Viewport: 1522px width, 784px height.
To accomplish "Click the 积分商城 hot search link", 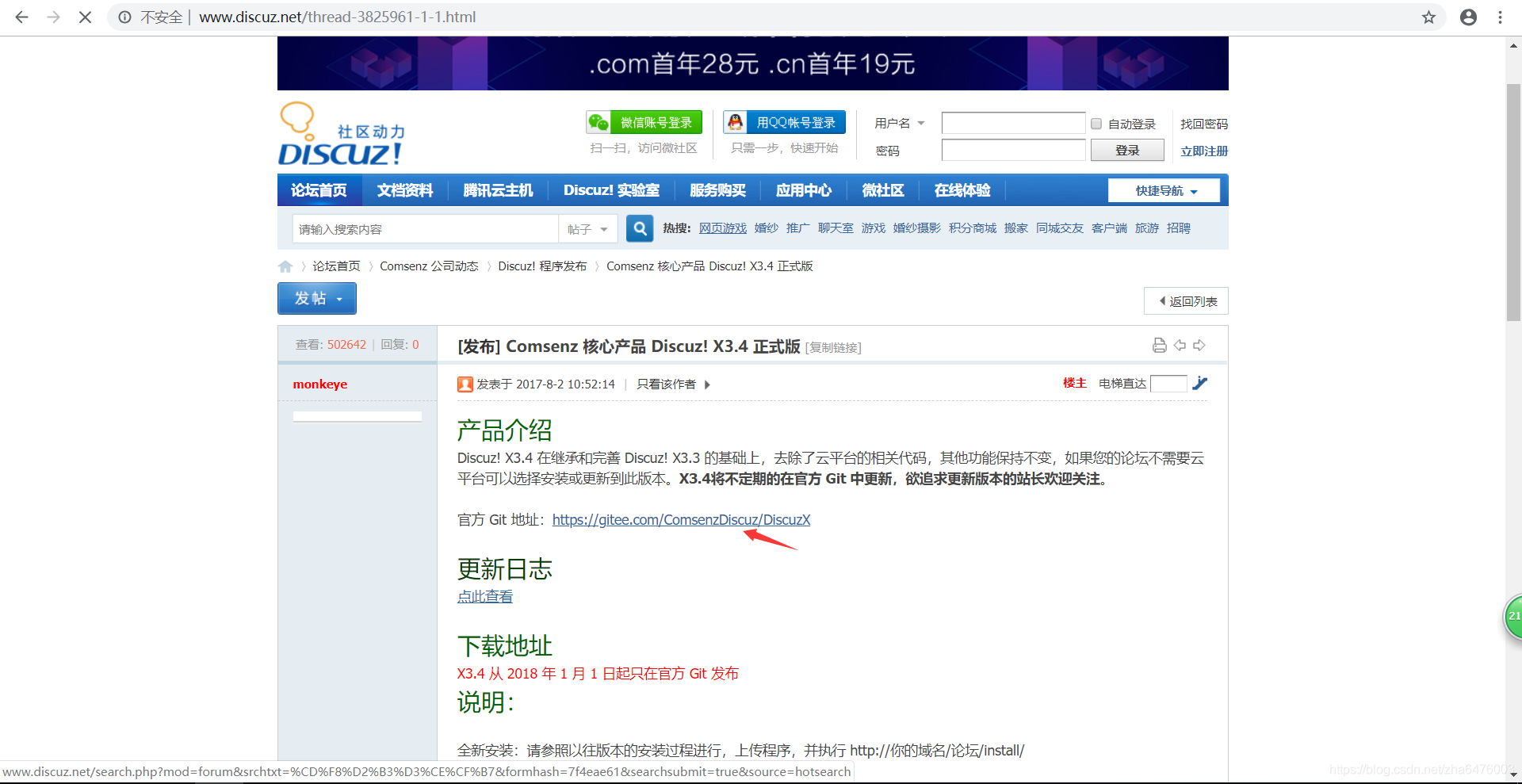I will 973,228.
